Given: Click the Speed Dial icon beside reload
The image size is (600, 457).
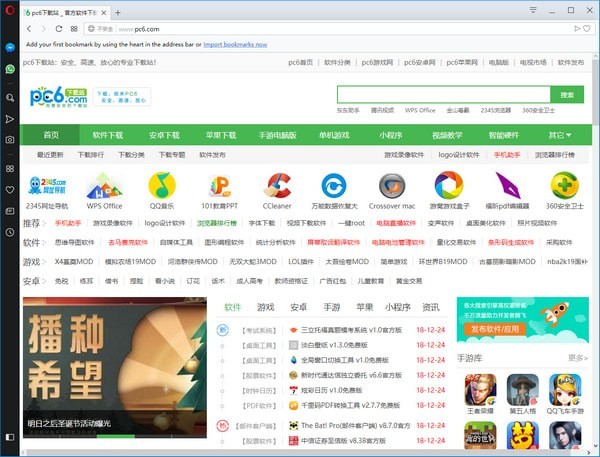Looking at the screenshot, I should pos(74,29).
